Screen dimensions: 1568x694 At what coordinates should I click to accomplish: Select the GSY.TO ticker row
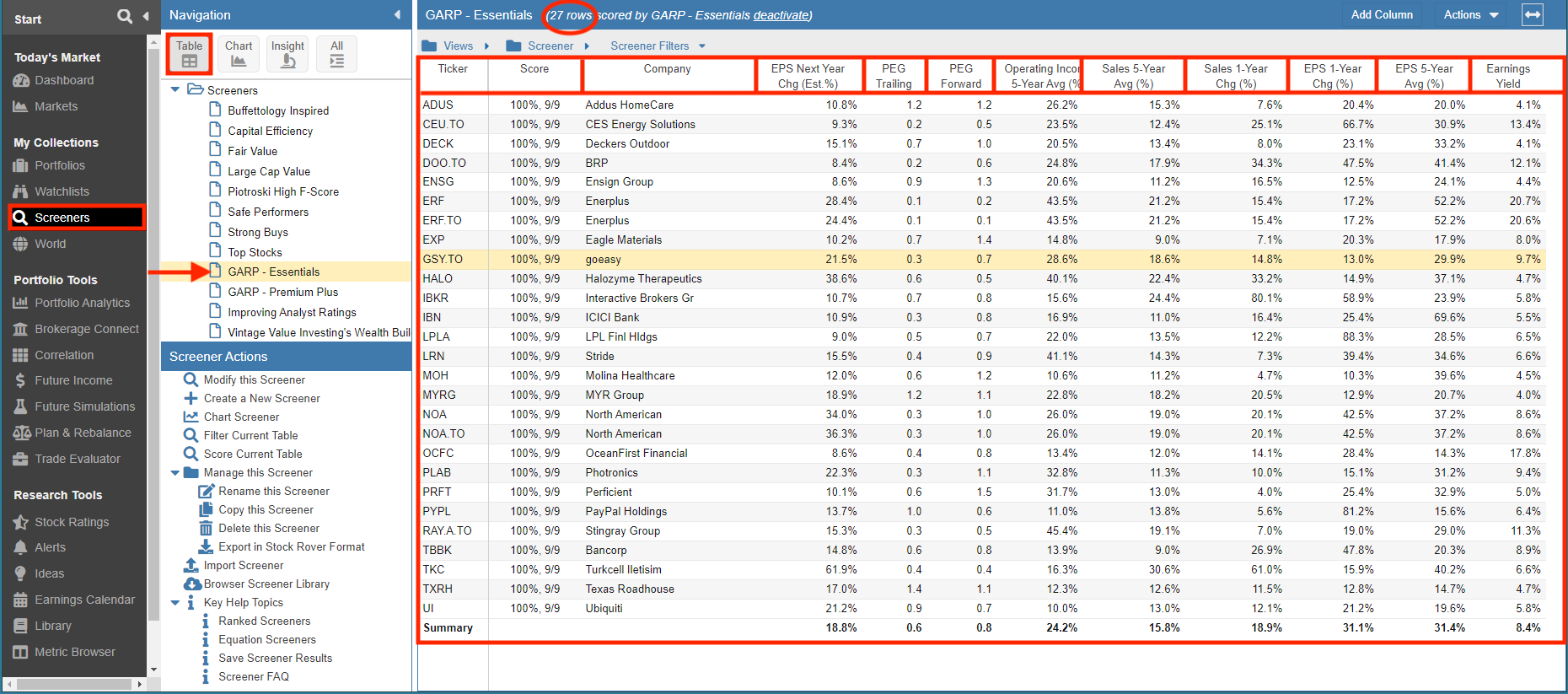(x=982, y=259)
